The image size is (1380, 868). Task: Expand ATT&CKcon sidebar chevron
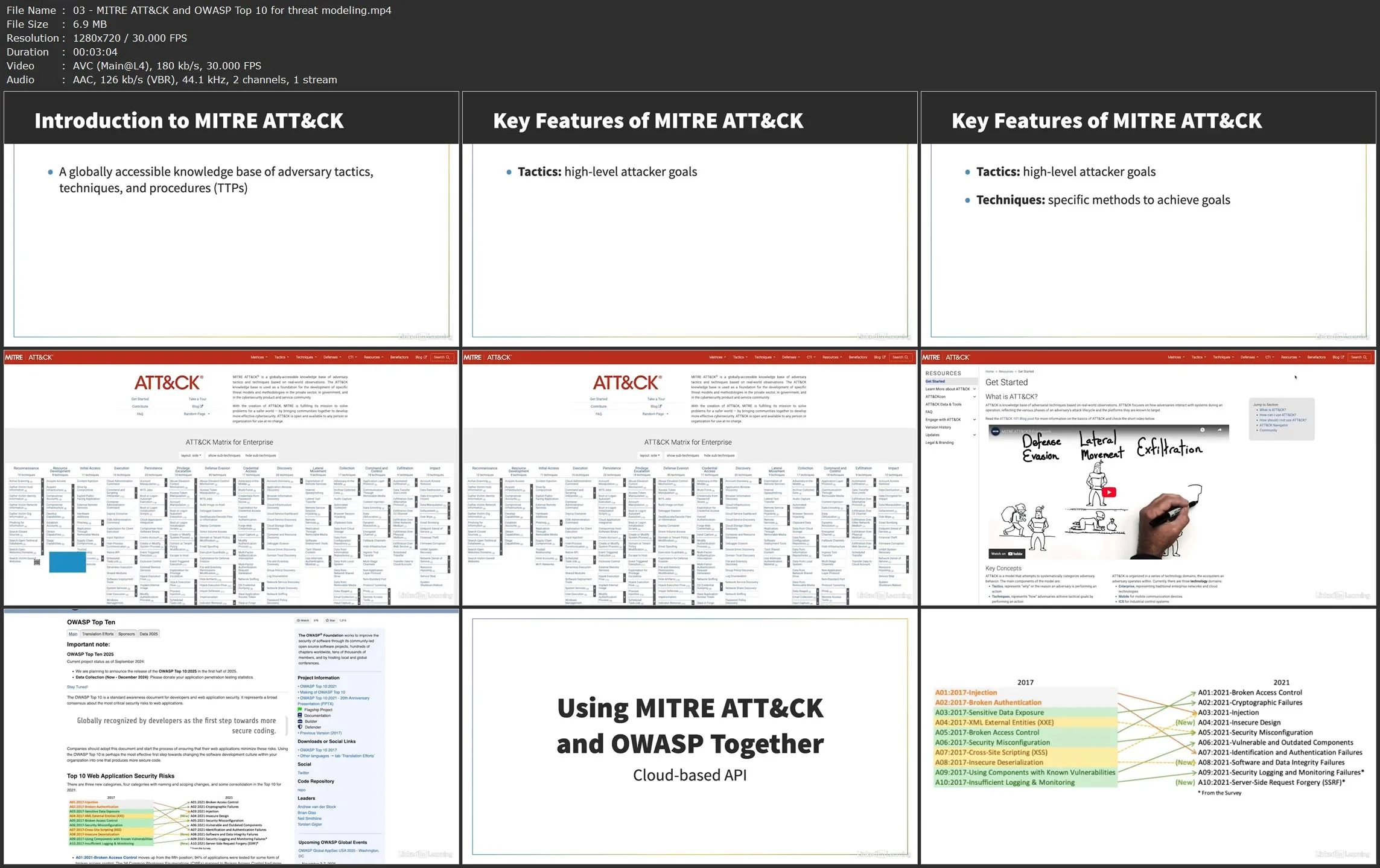pos(974,397)
